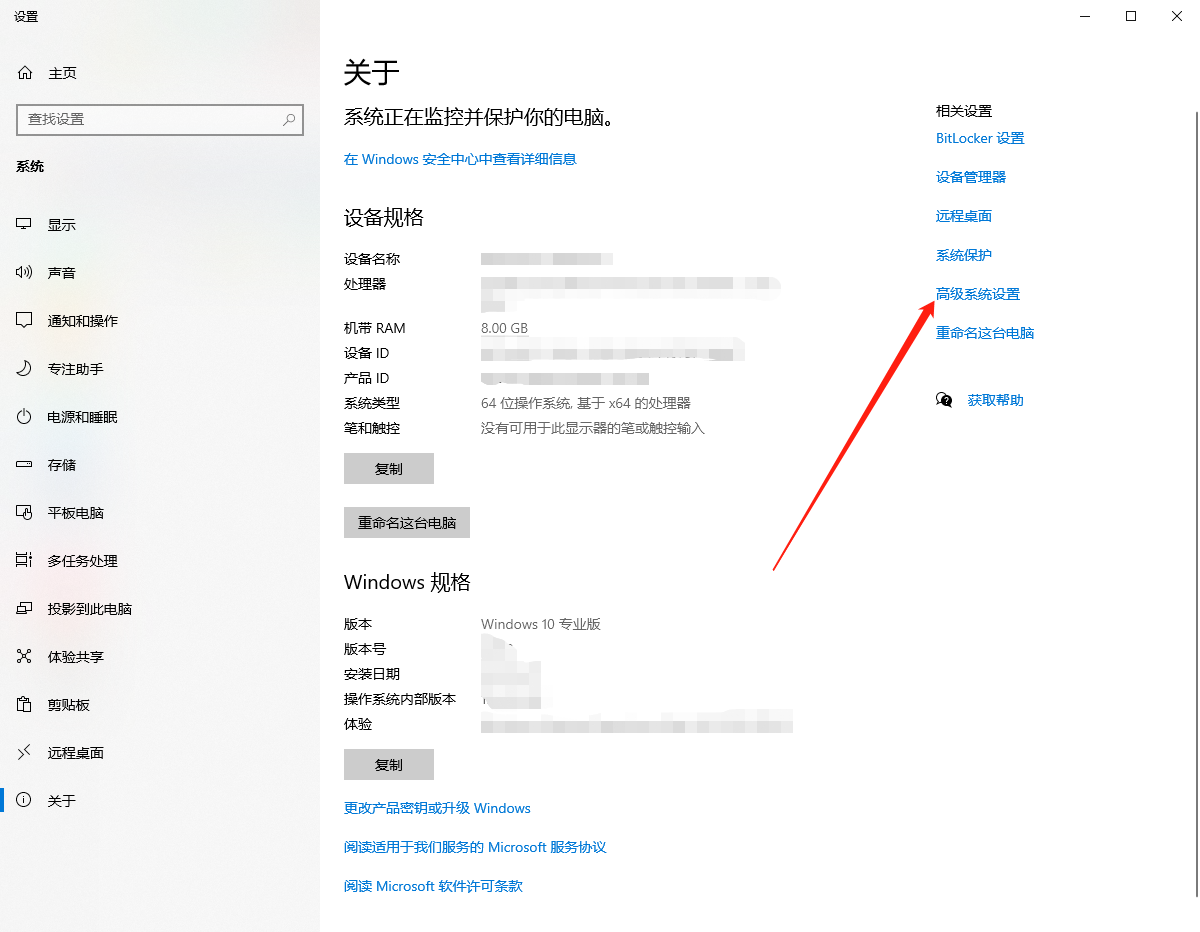Open the Tablet mode menu item

75,513
